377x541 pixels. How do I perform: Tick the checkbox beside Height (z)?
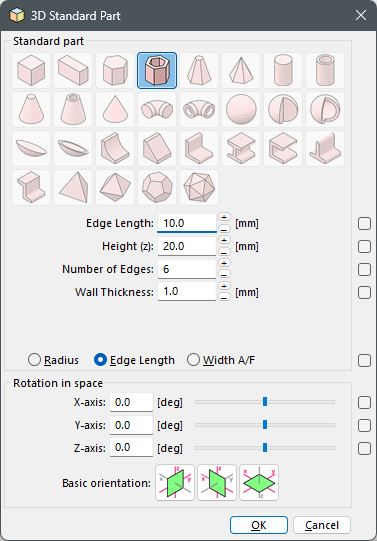[364, 247]
